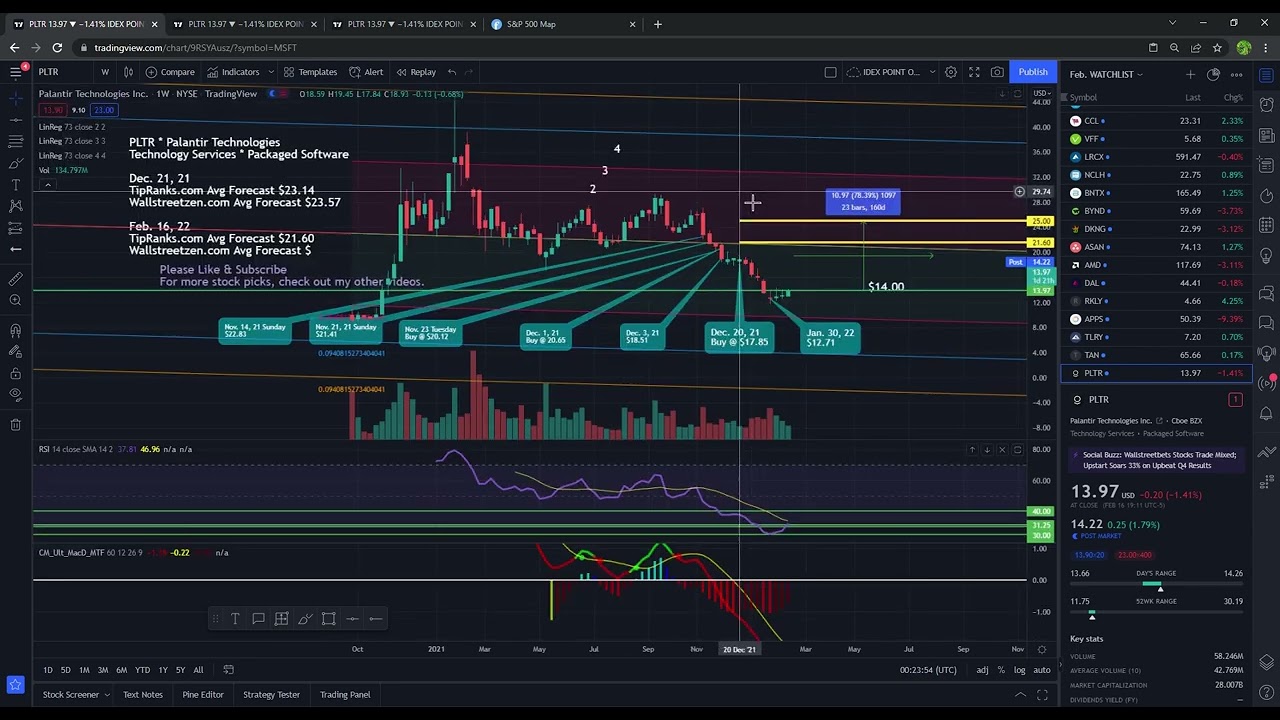Remove drawings with trash icon
Image resolution: width=1280 pixels, height=720 pixels.
[15, 425]
